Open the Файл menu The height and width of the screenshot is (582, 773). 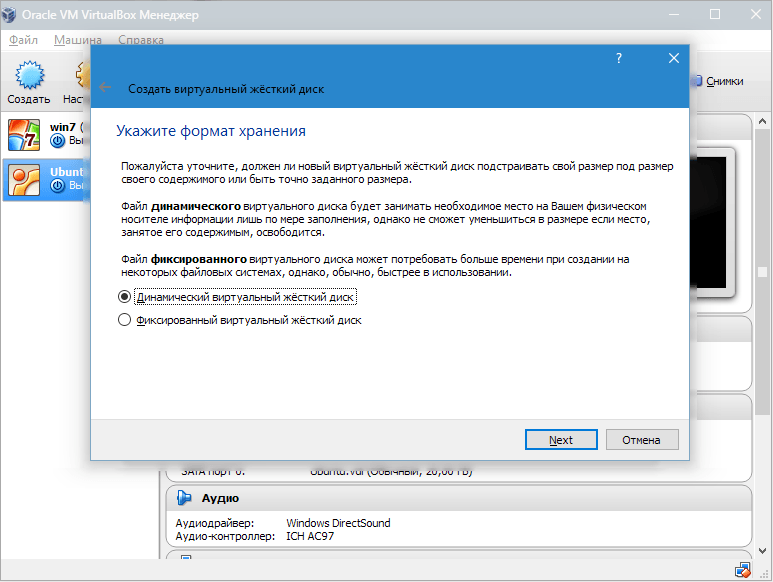click(x=23, y=40)
